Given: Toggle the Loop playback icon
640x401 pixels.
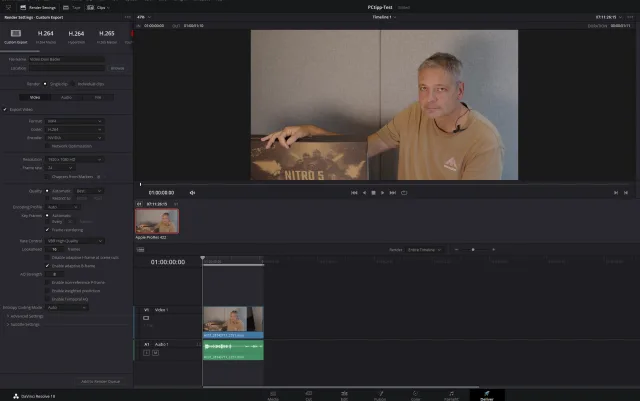Looking at the screenshot, I should tap(404, 193).
